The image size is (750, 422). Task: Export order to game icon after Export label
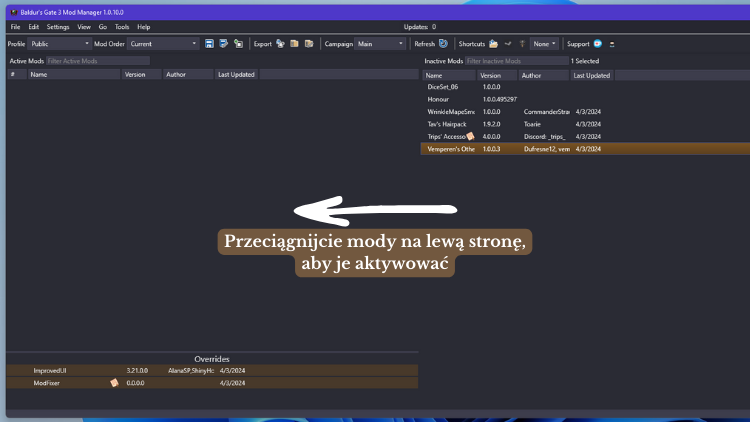280,44
